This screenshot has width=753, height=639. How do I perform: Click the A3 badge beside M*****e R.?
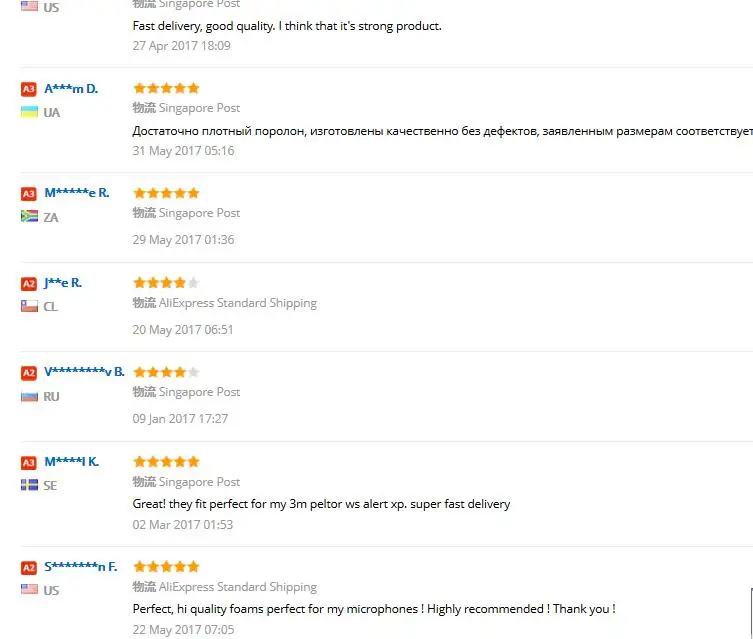click(x=29, y=194)
